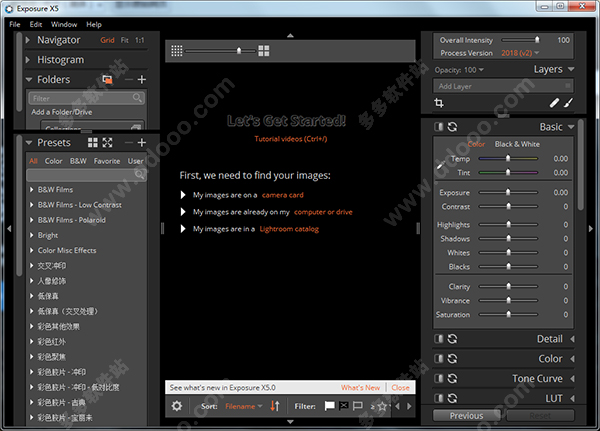Open What's New link

(360, 387)
